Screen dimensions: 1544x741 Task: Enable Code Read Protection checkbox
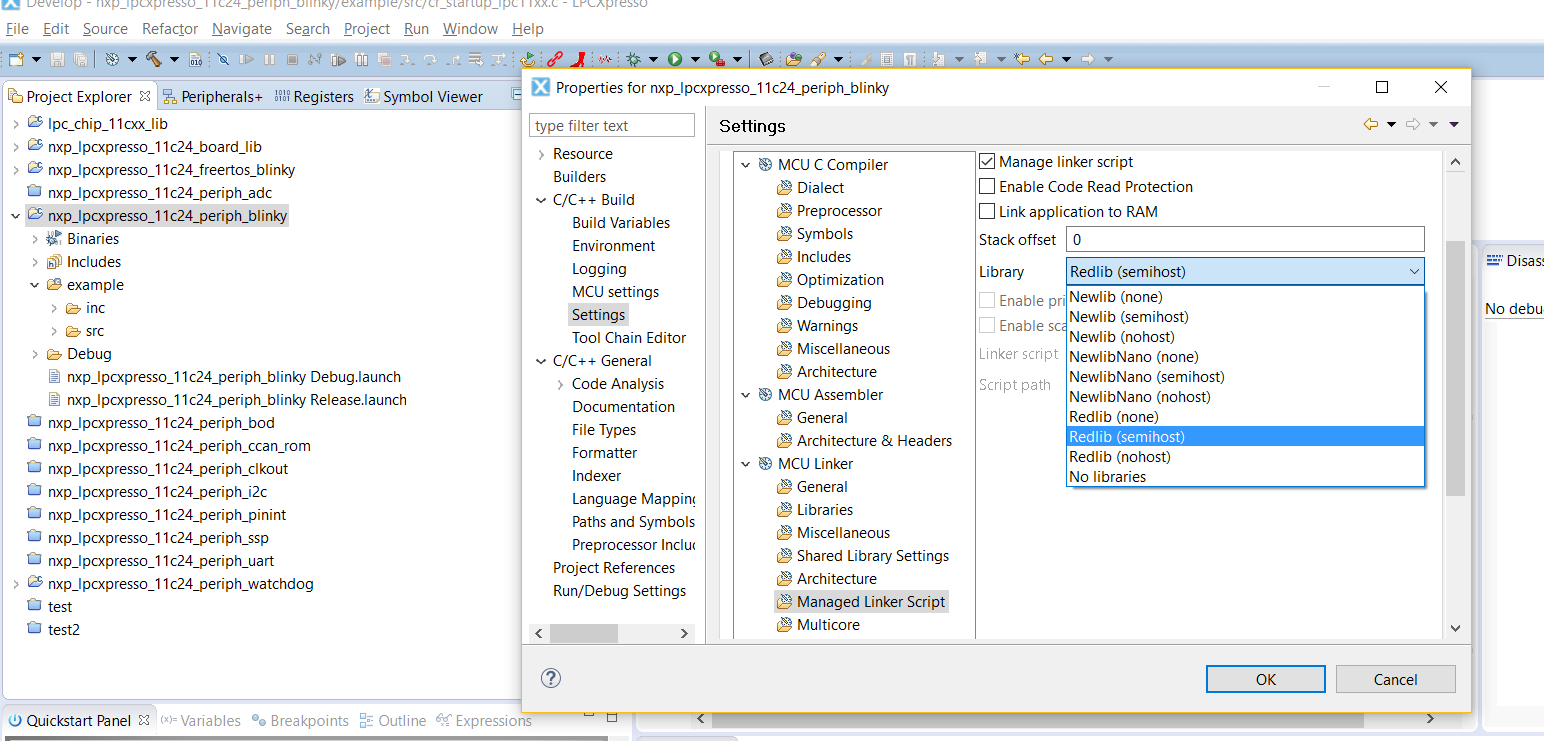(987, 186)
